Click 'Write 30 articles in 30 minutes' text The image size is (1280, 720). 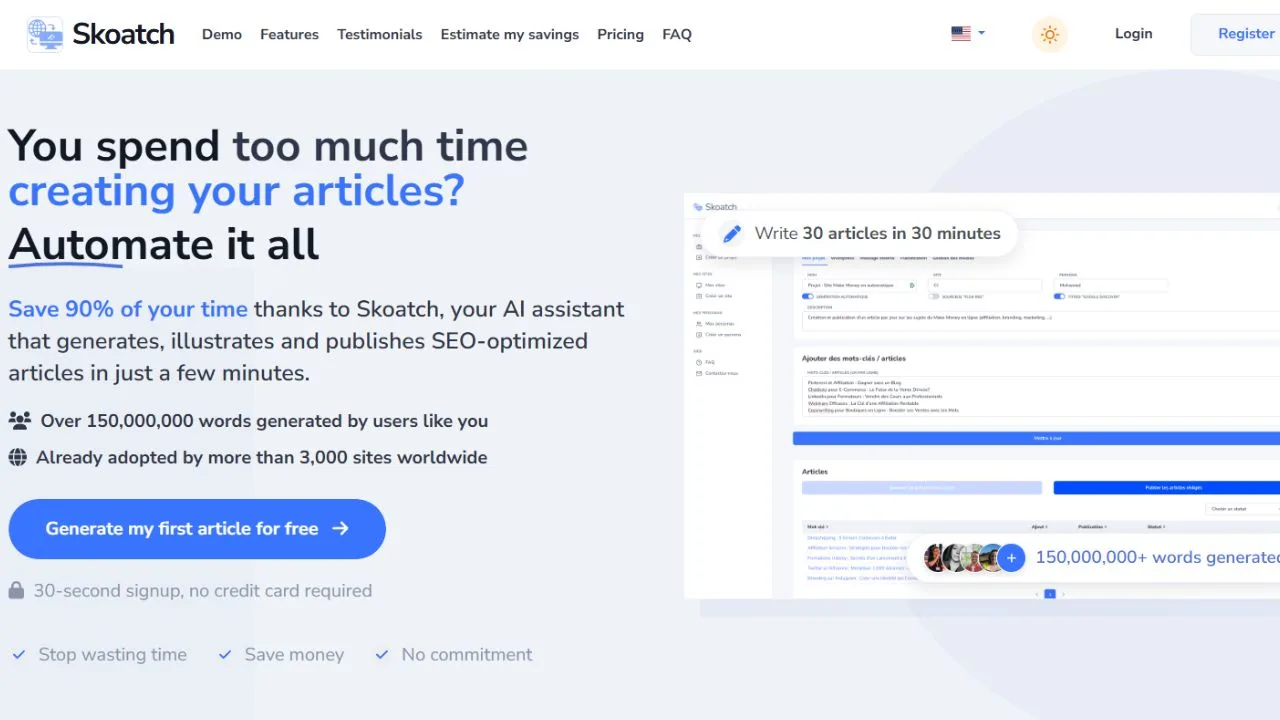(877, 233)
